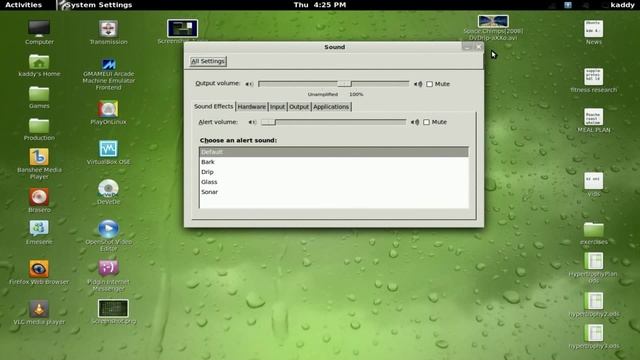Open the Computer desktop icon
The height and width of the screenshot is (360, 640).
tap(39, 29)
